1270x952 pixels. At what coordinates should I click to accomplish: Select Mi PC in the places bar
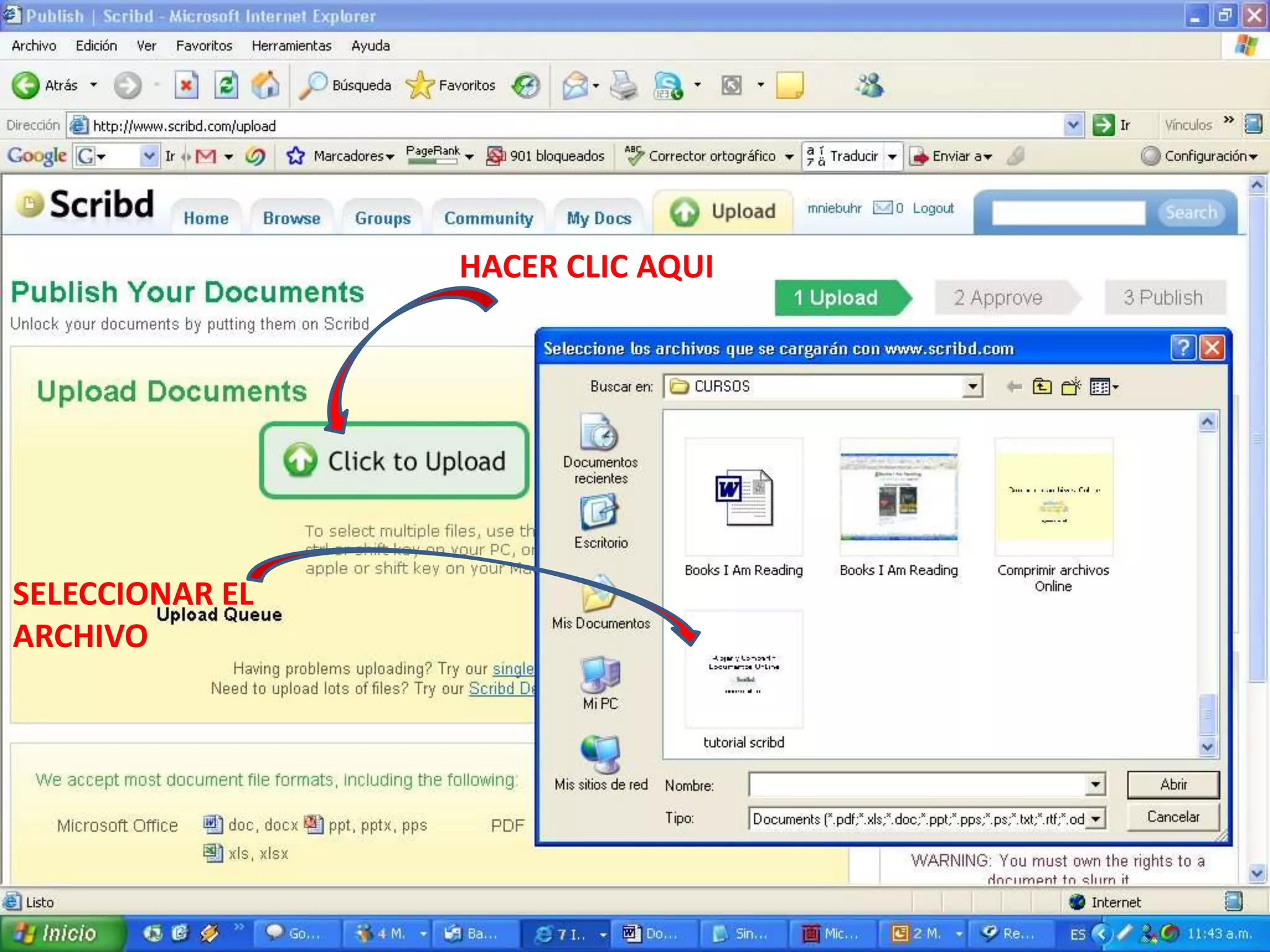[600, 684]
